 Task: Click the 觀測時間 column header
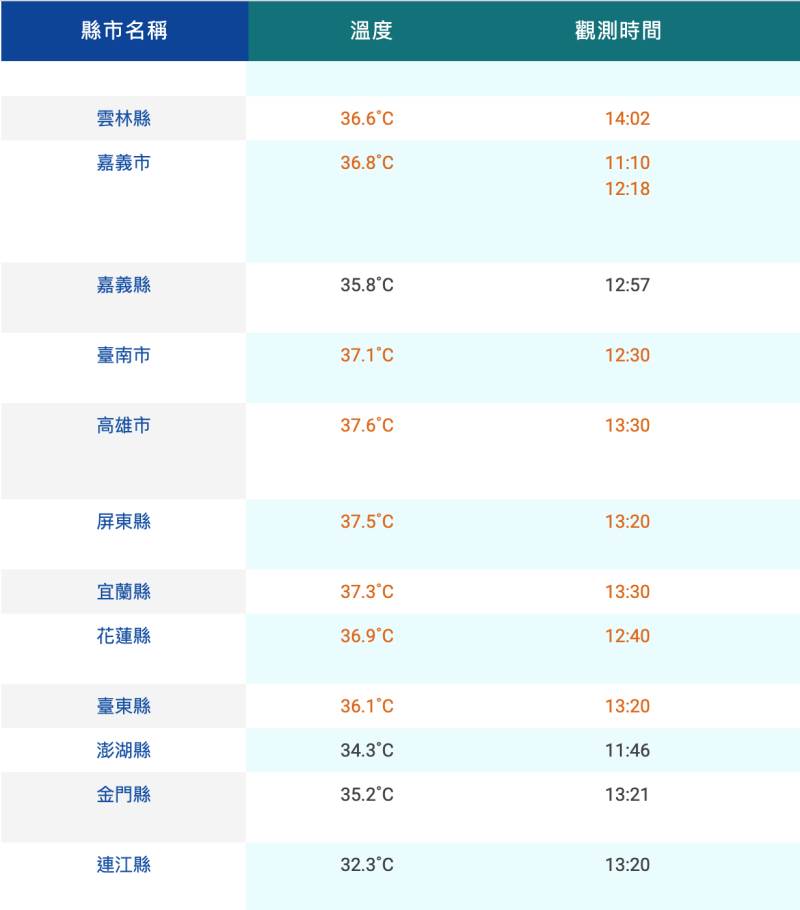(x=618, y=31)
